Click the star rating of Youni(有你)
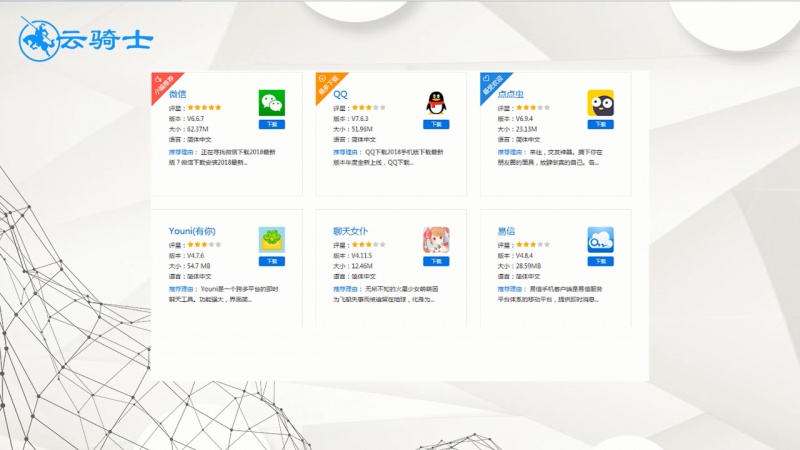Viewport: 800px width, 450px height. coord(204,244)
